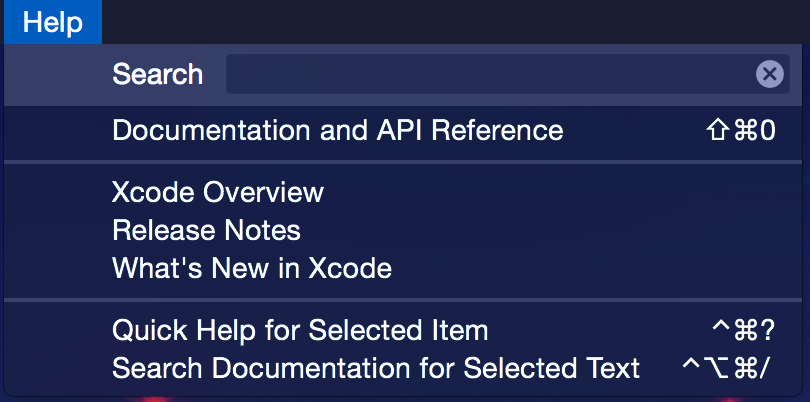Select Release Notes from Help menu
The image size is (810, 402).
pos(206,231)
